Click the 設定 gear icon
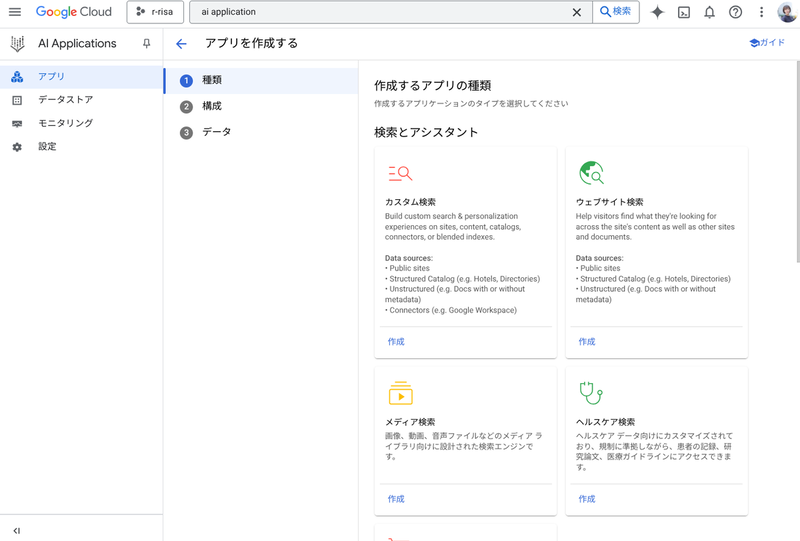Image resolution: width=800 pixels, height=541 pixels. (17, 147)
